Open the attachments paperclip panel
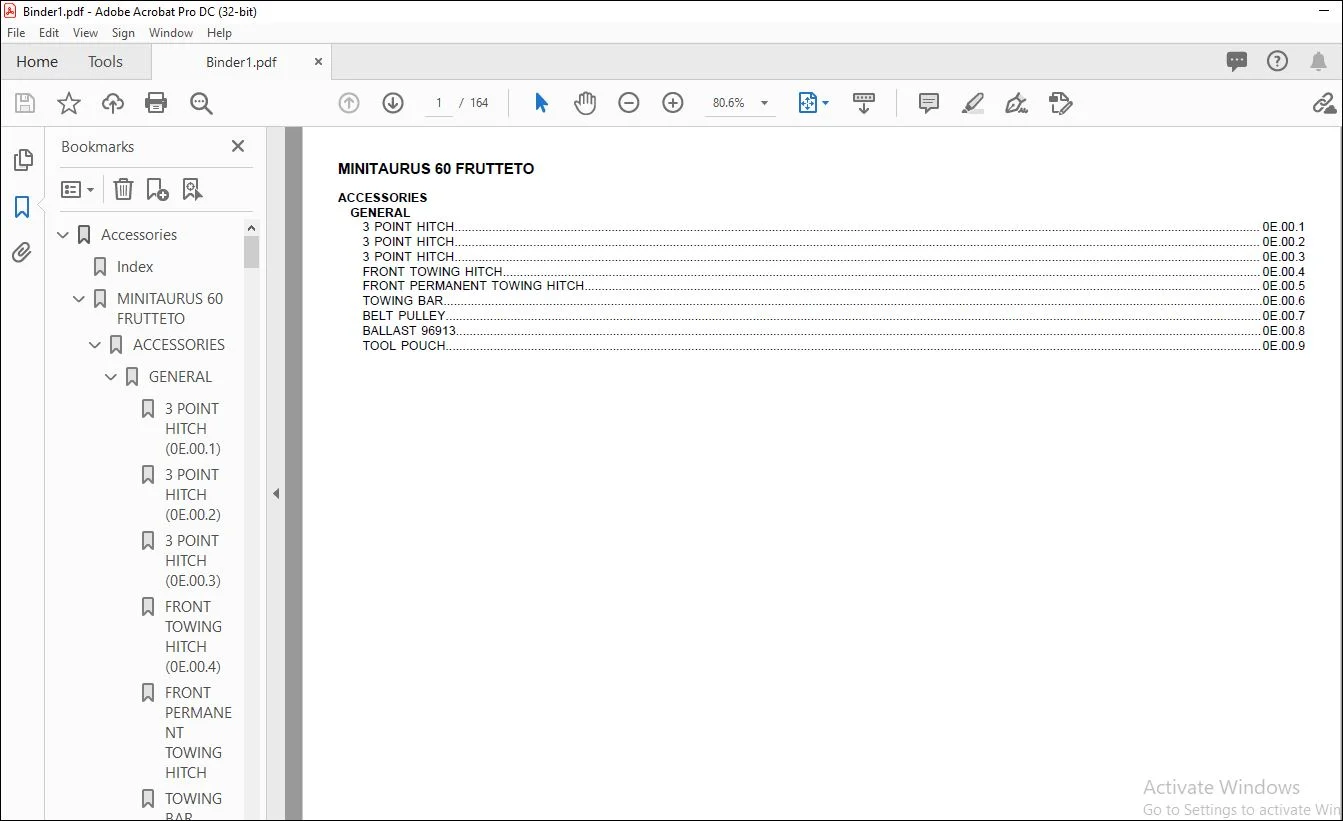 point(22,253)
